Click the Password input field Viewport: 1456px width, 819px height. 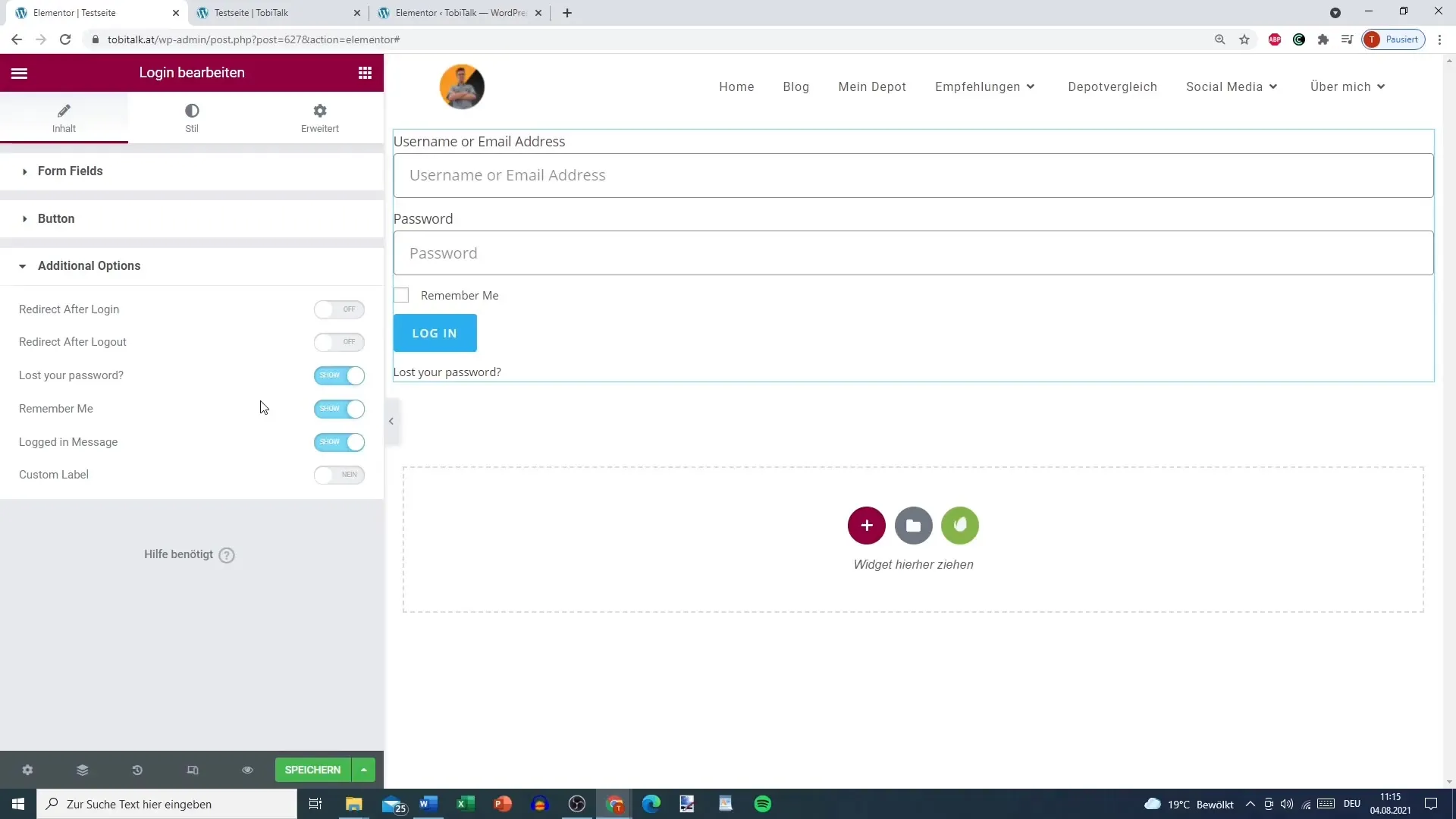click(913, 253)
